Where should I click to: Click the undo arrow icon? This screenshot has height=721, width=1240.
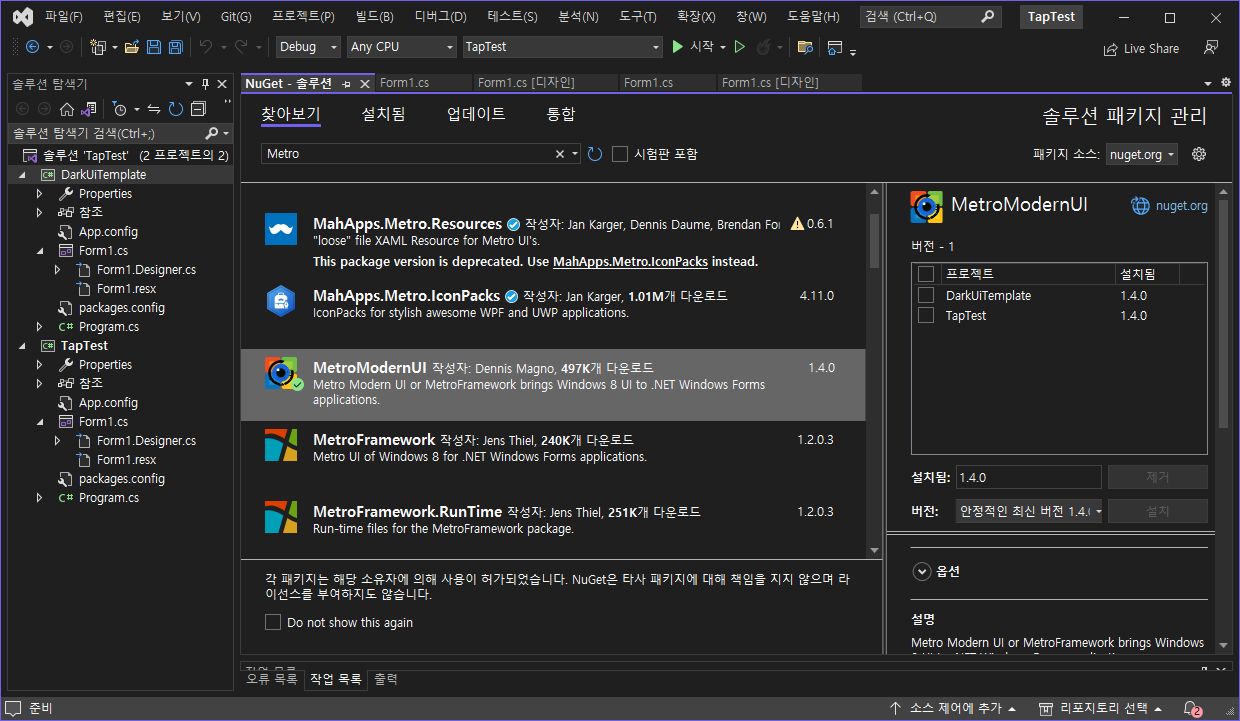(206, 47)
